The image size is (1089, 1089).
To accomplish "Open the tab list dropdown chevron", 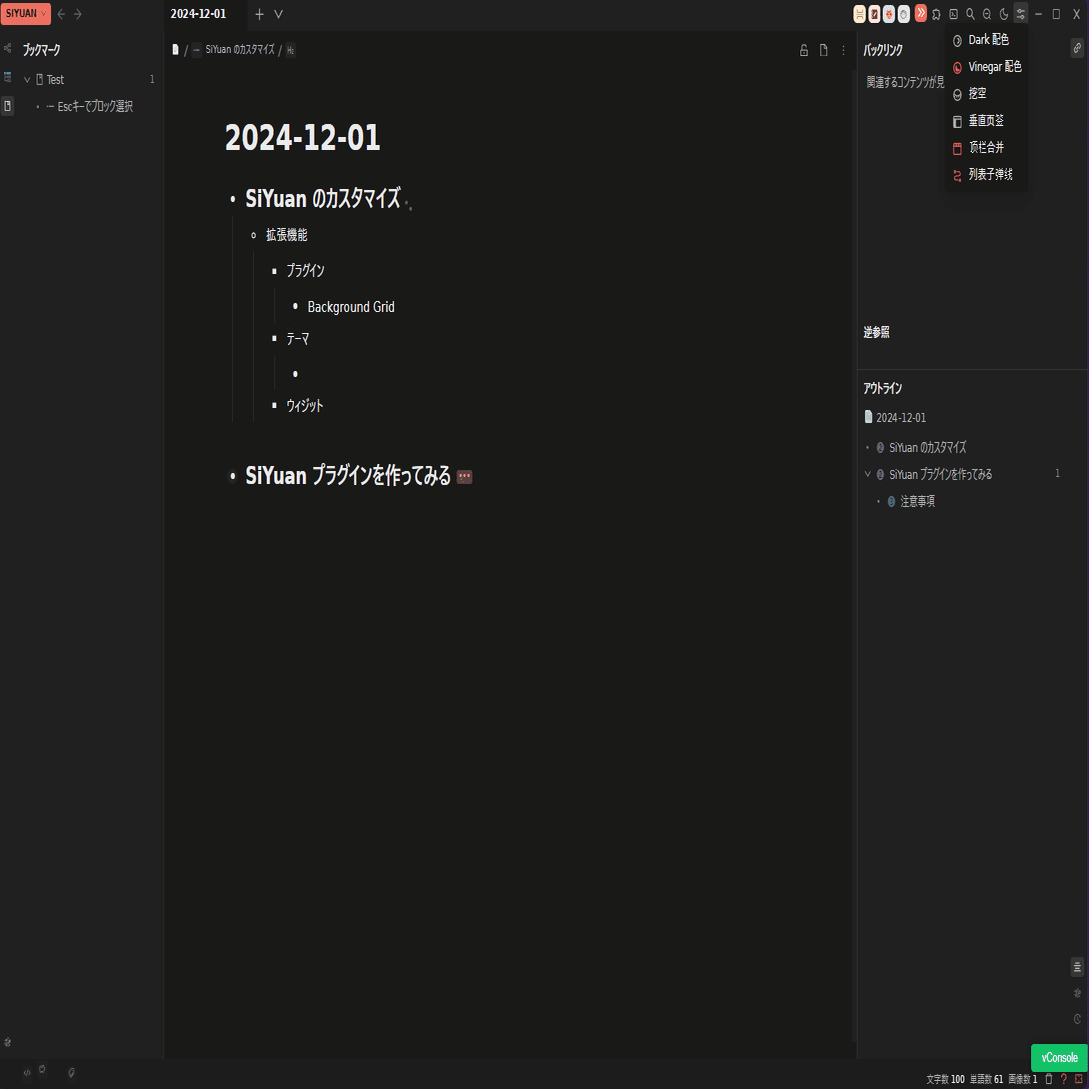I will tap(279, 14).
